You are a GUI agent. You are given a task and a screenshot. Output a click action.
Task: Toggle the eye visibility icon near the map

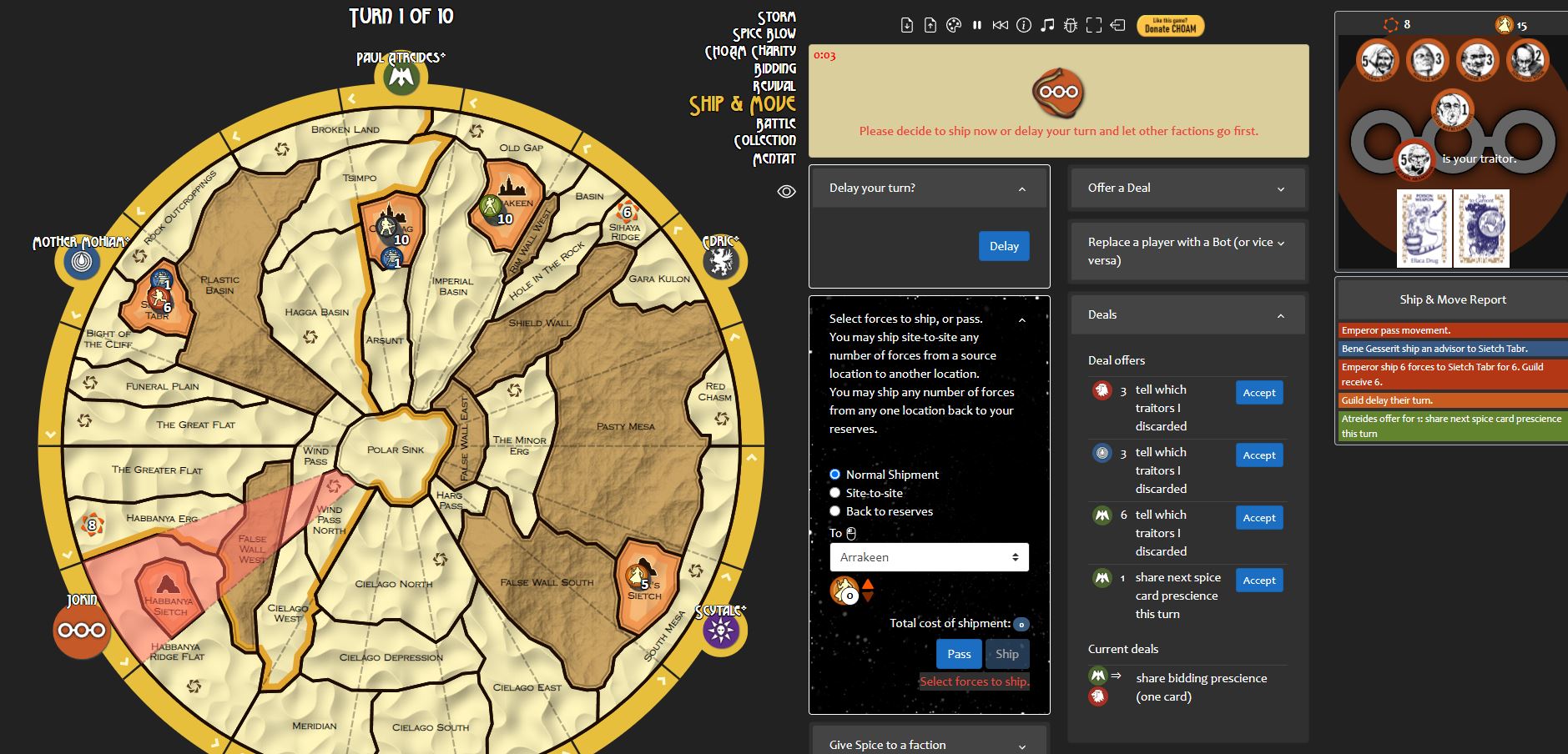click(786, 192)
